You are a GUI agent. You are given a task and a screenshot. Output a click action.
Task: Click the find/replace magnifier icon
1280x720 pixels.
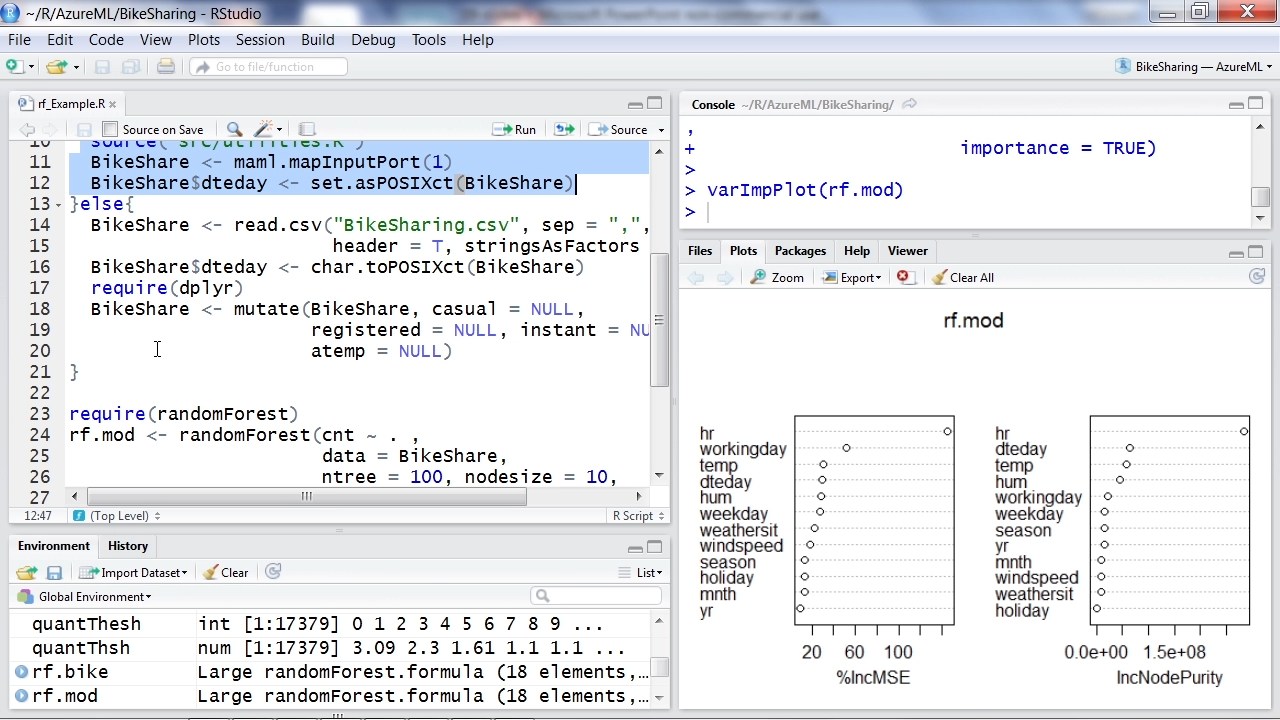point(234,130)
